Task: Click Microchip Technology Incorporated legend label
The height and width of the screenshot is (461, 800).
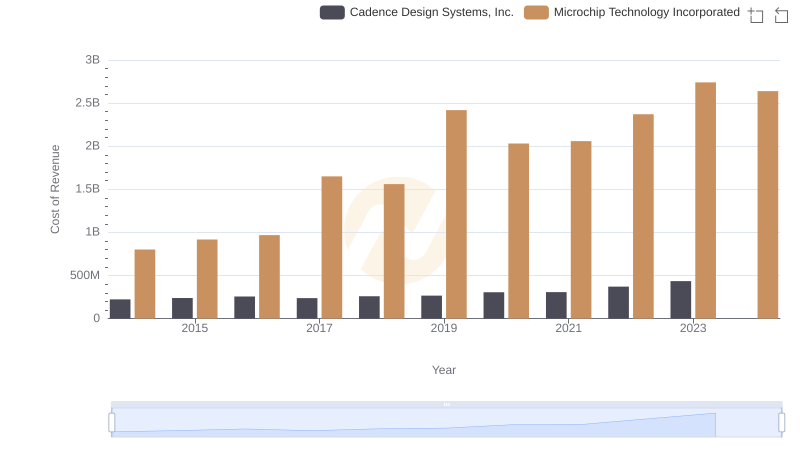Action: [646, 13]
